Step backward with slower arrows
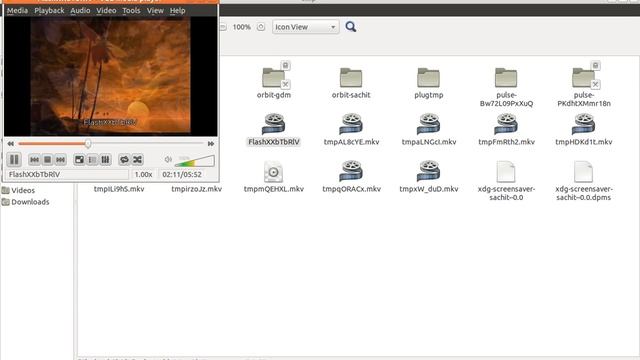Viewport: 640px width, 360px height. [x=11, y=144]
